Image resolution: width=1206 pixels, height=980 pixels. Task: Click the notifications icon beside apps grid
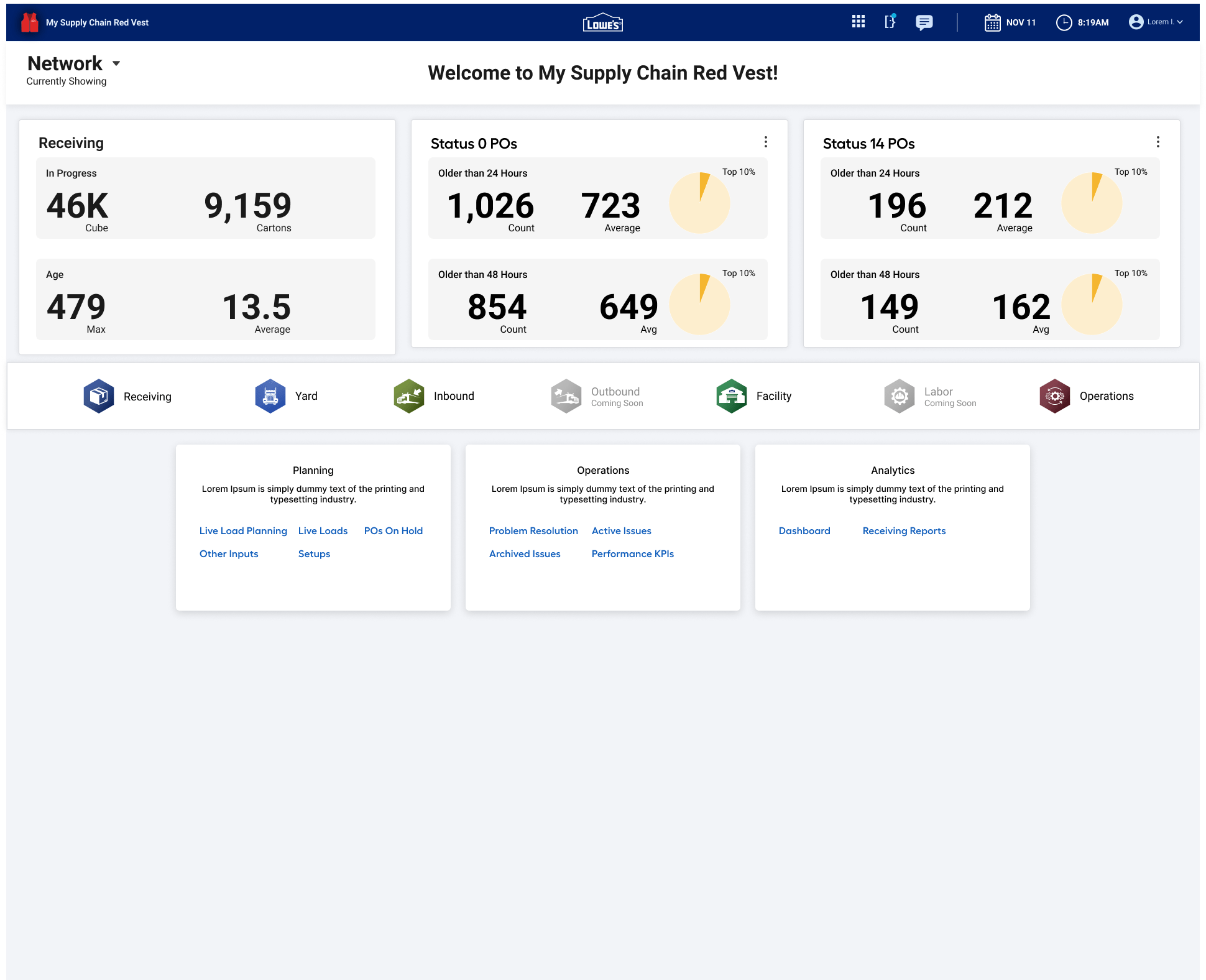890,22
